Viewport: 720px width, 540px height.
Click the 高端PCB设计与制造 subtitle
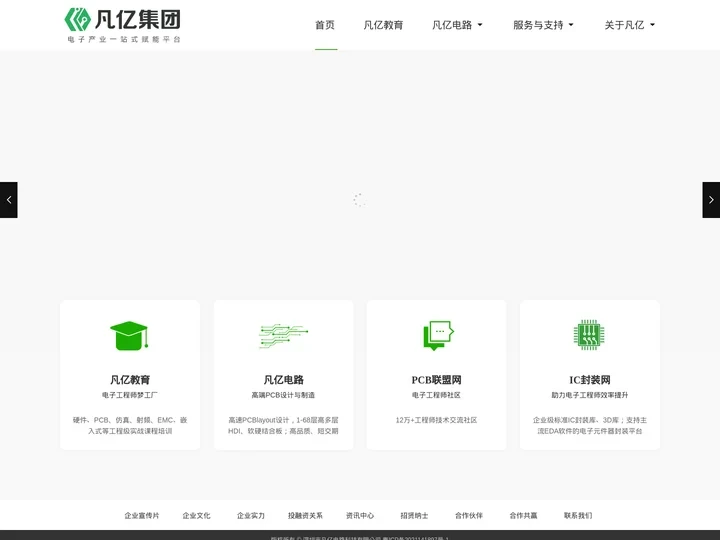pos(283,395)
